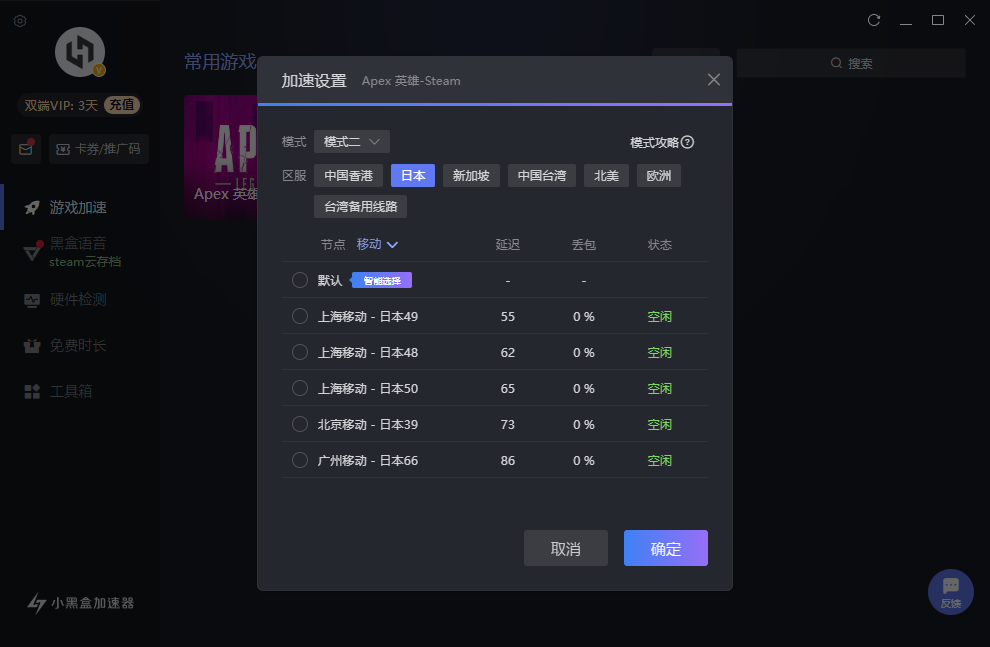Click the question mark help icon

[688, 142]
